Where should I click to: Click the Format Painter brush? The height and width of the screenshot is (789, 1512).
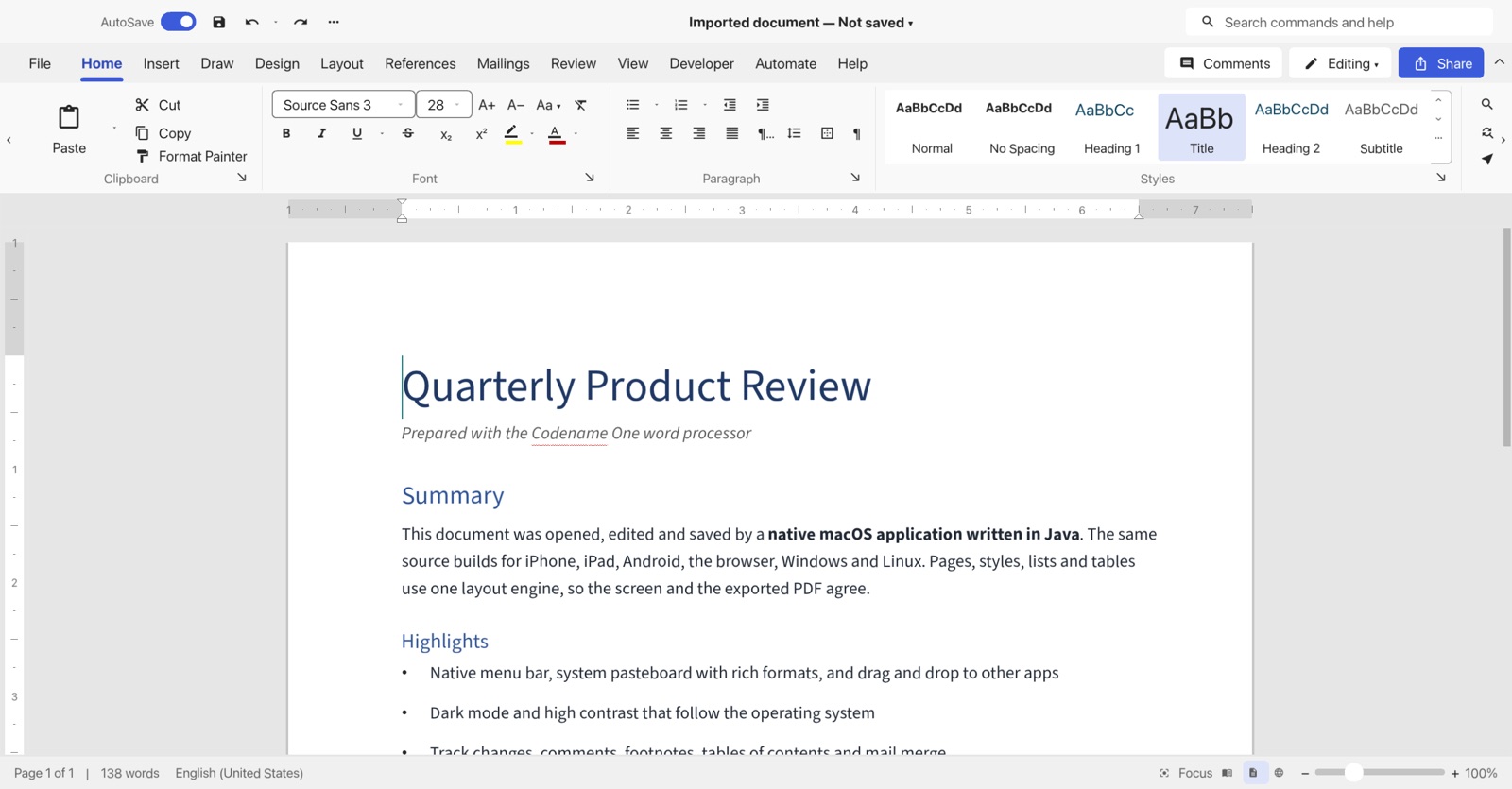coord(143,156)
